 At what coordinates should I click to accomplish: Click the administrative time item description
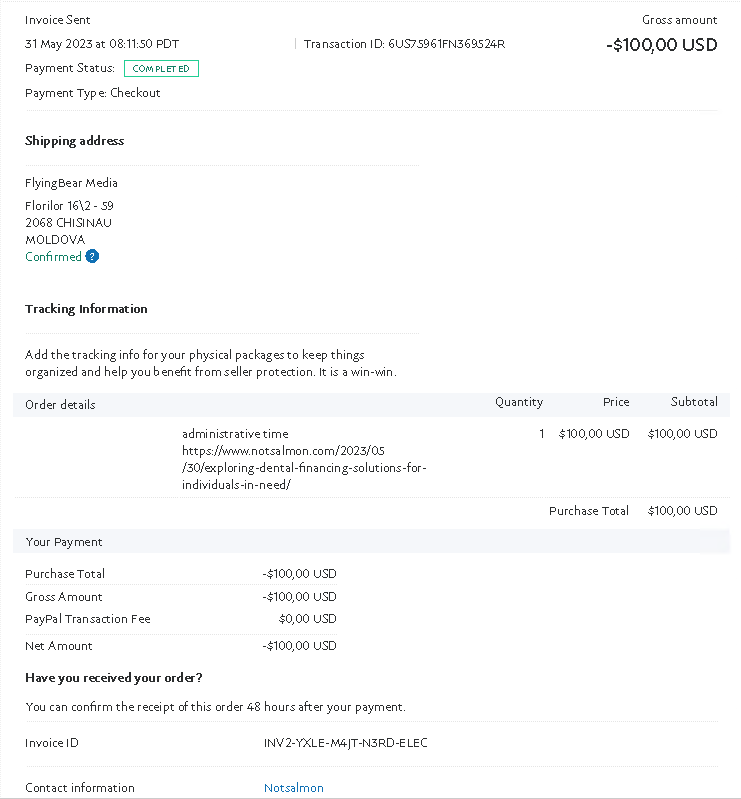235,434
